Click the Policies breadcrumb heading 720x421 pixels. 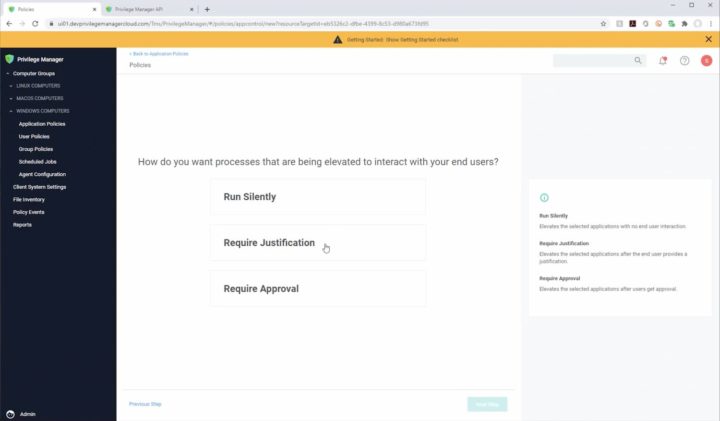coord(140,65)
